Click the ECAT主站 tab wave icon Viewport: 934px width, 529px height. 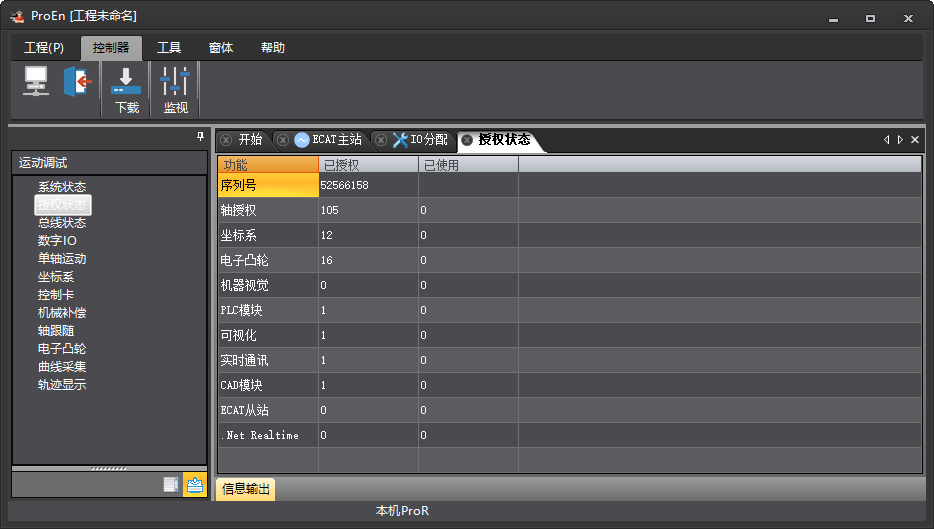pyautogui.click(x=302, y=140)
